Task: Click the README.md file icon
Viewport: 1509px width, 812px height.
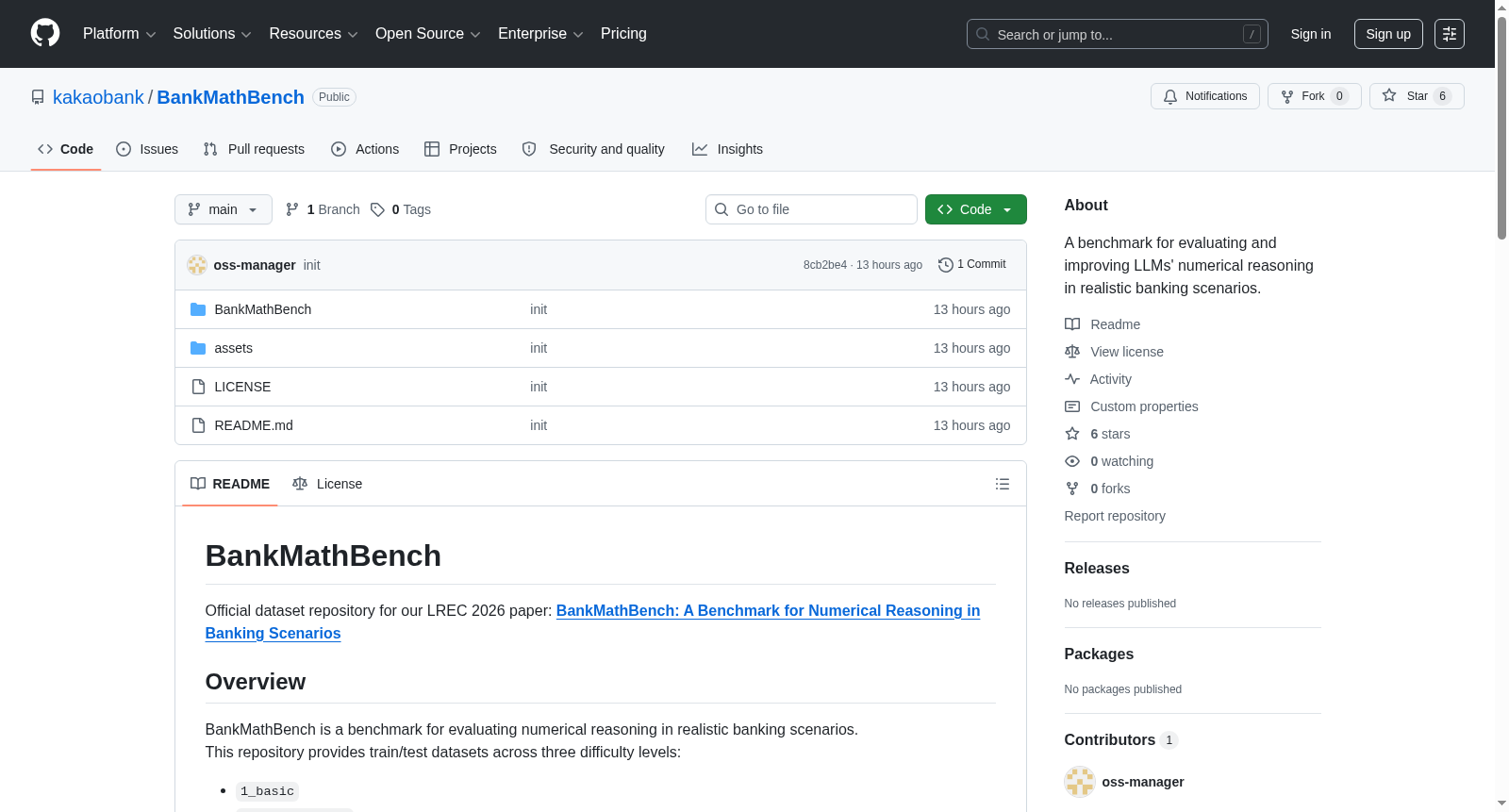Action: tap(198, 425)
